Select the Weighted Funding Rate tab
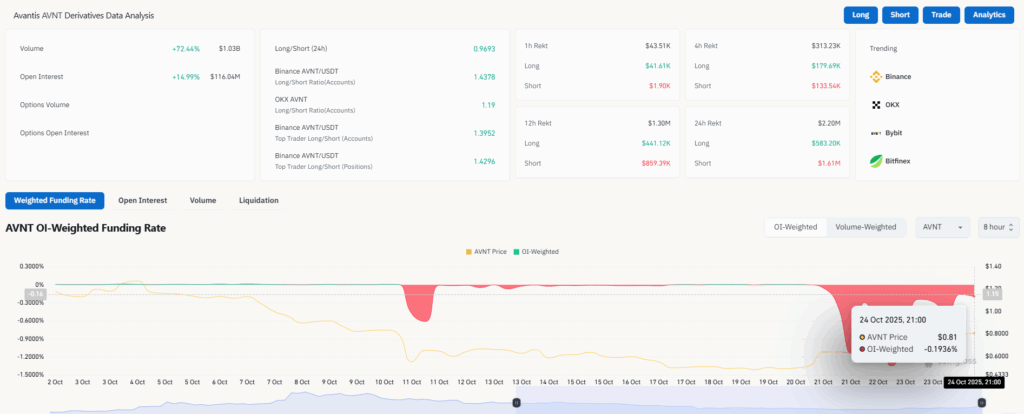The width and height of the screenshot is (1024, 414). click(54, 200)
